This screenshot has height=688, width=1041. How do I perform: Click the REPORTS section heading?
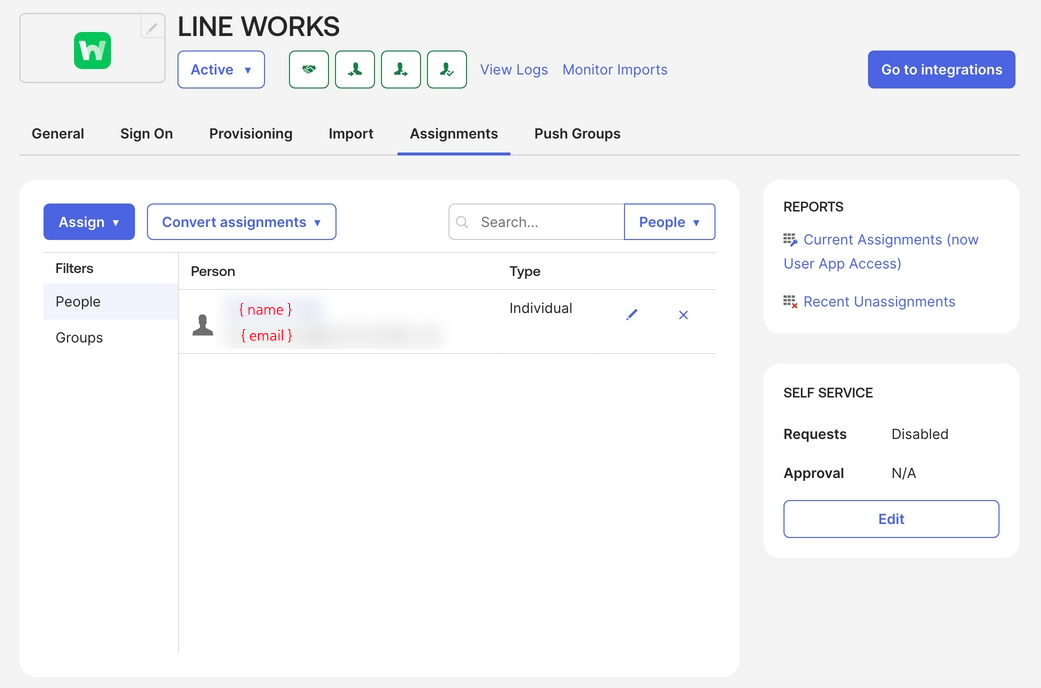813,207
